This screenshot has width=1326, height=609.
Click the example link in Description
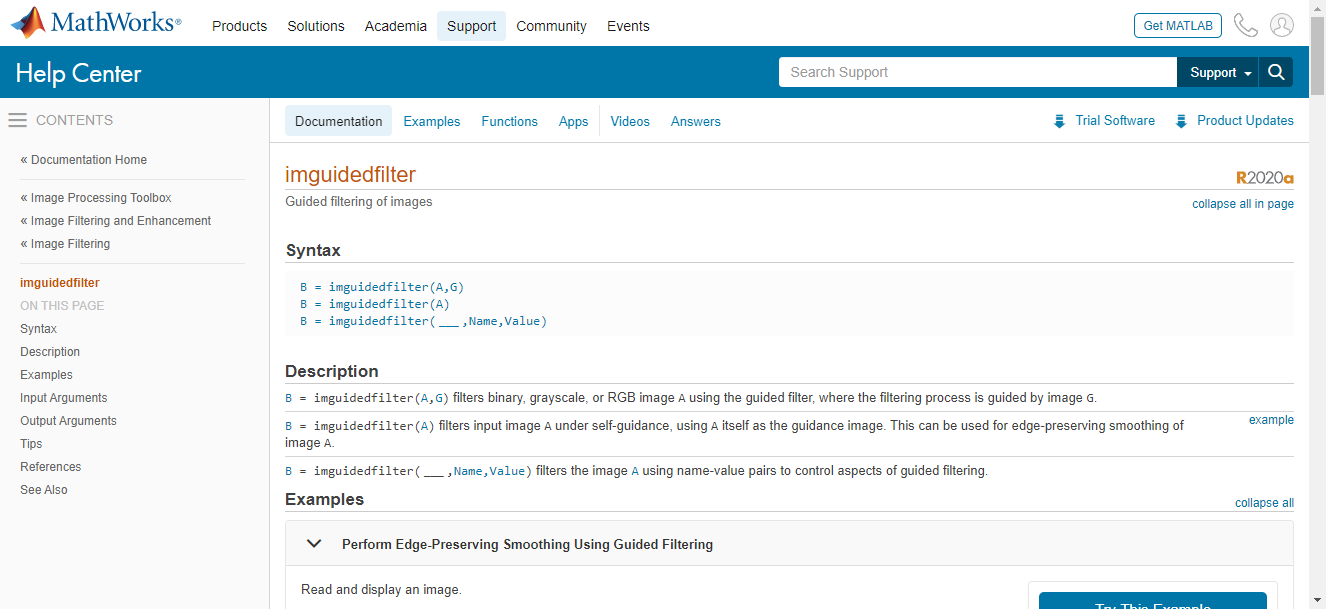(x=1271, y=420)
